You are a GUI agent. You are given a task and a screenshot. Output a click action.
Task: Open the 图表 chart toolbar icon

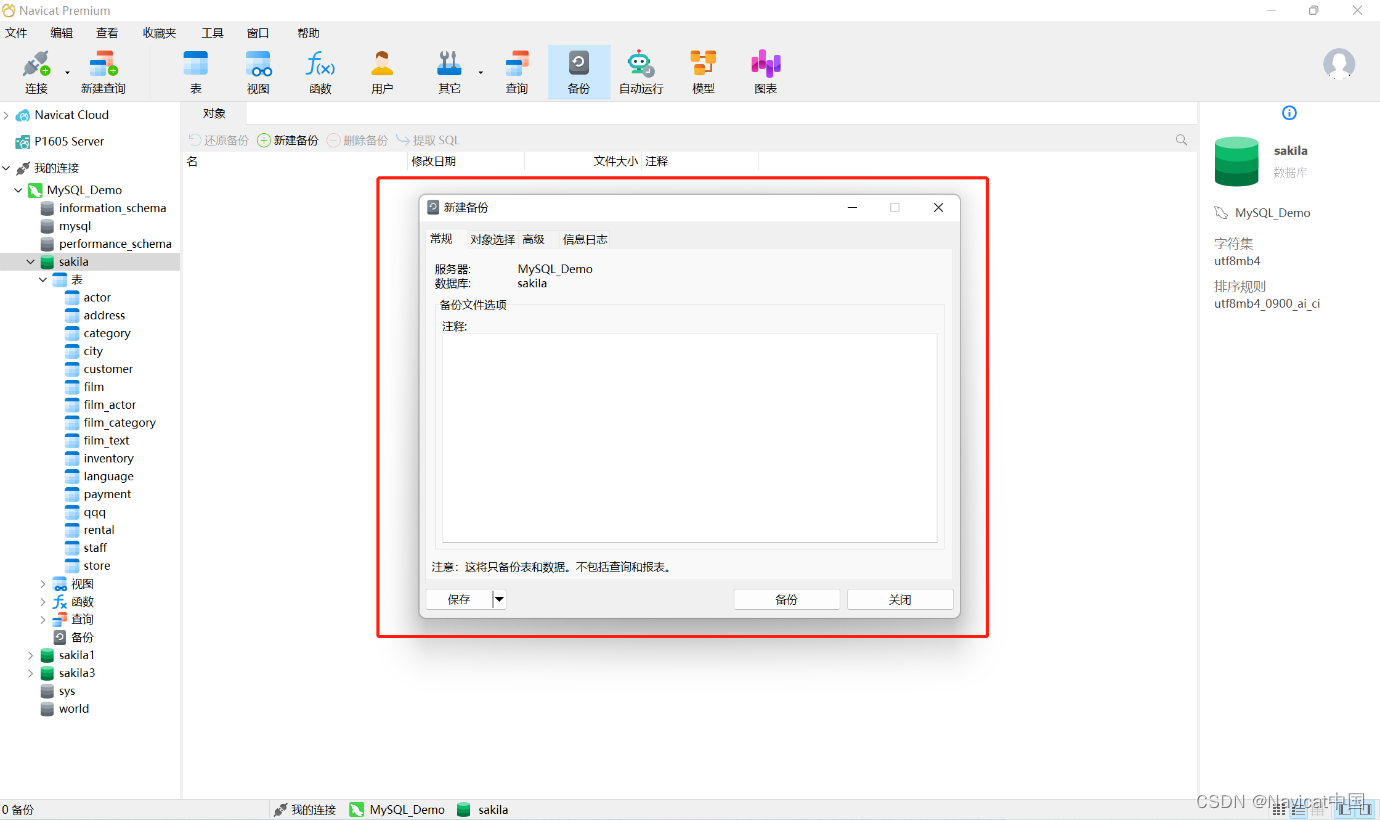click(766, 72)
